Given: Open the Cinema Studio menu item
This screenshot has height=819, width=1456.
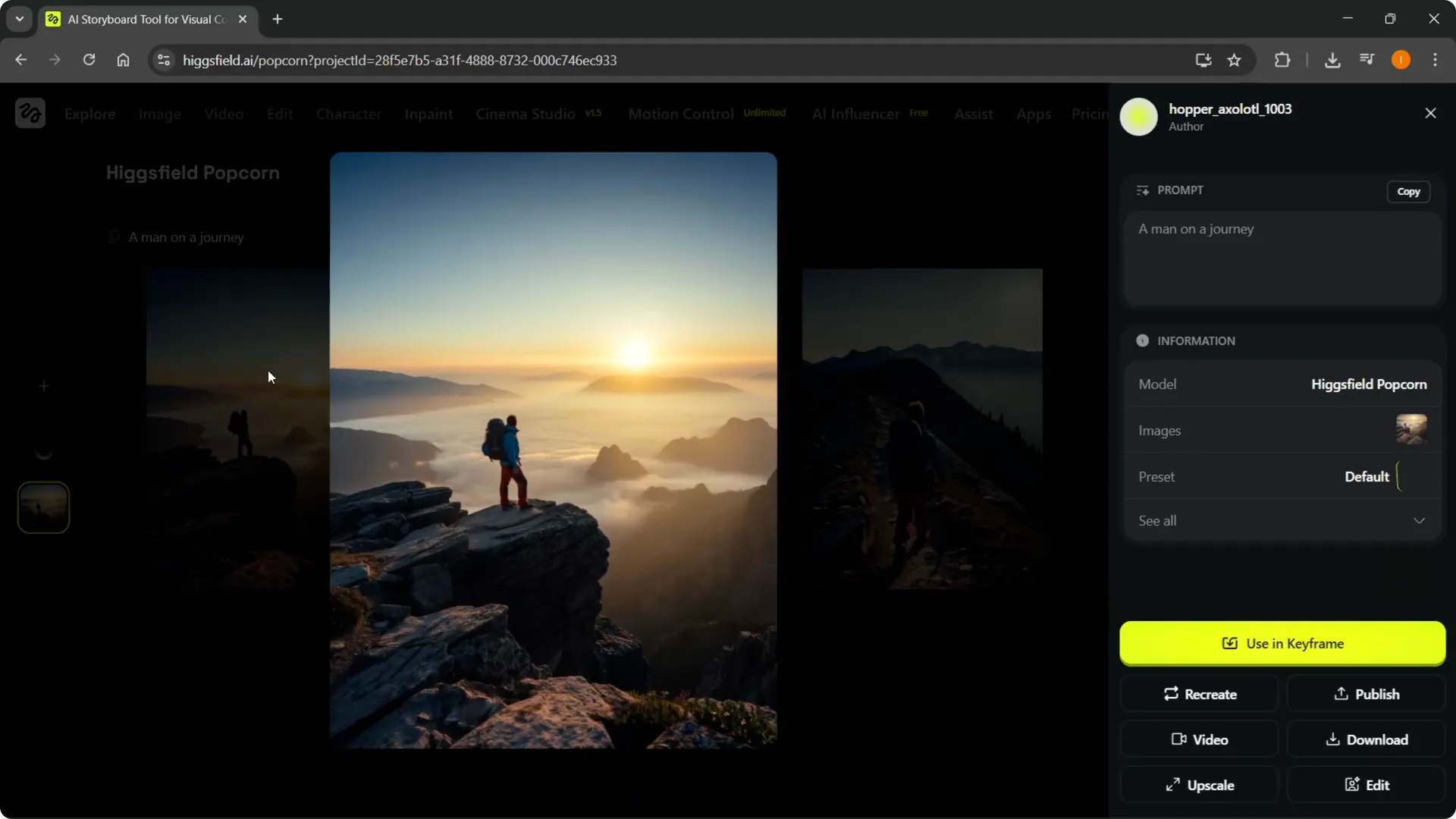Looking at the screenshot, I should [524, 114].
